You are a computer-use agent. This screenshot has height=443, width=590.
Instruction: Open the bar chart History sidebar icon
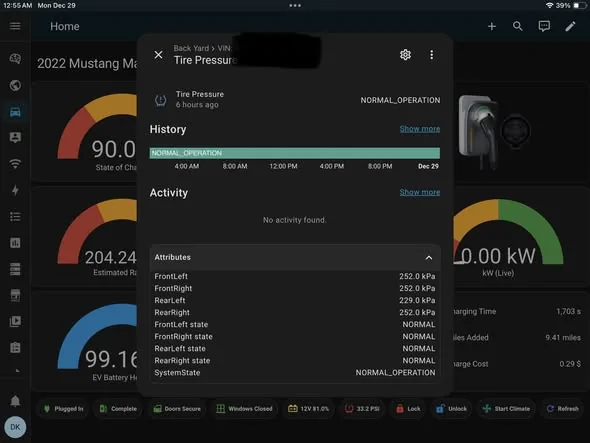coord(15,243)
